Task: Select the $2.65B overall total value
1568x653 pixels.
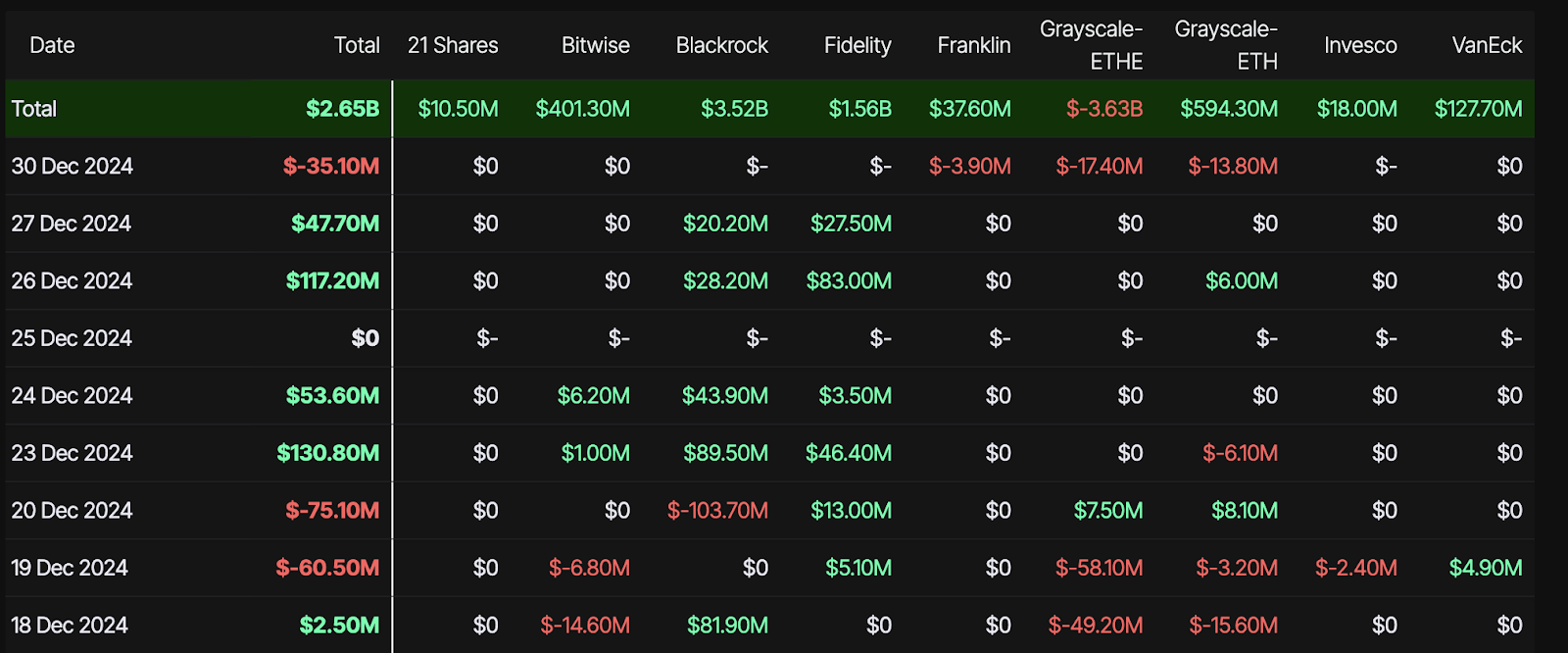Action: coord(343,109)
